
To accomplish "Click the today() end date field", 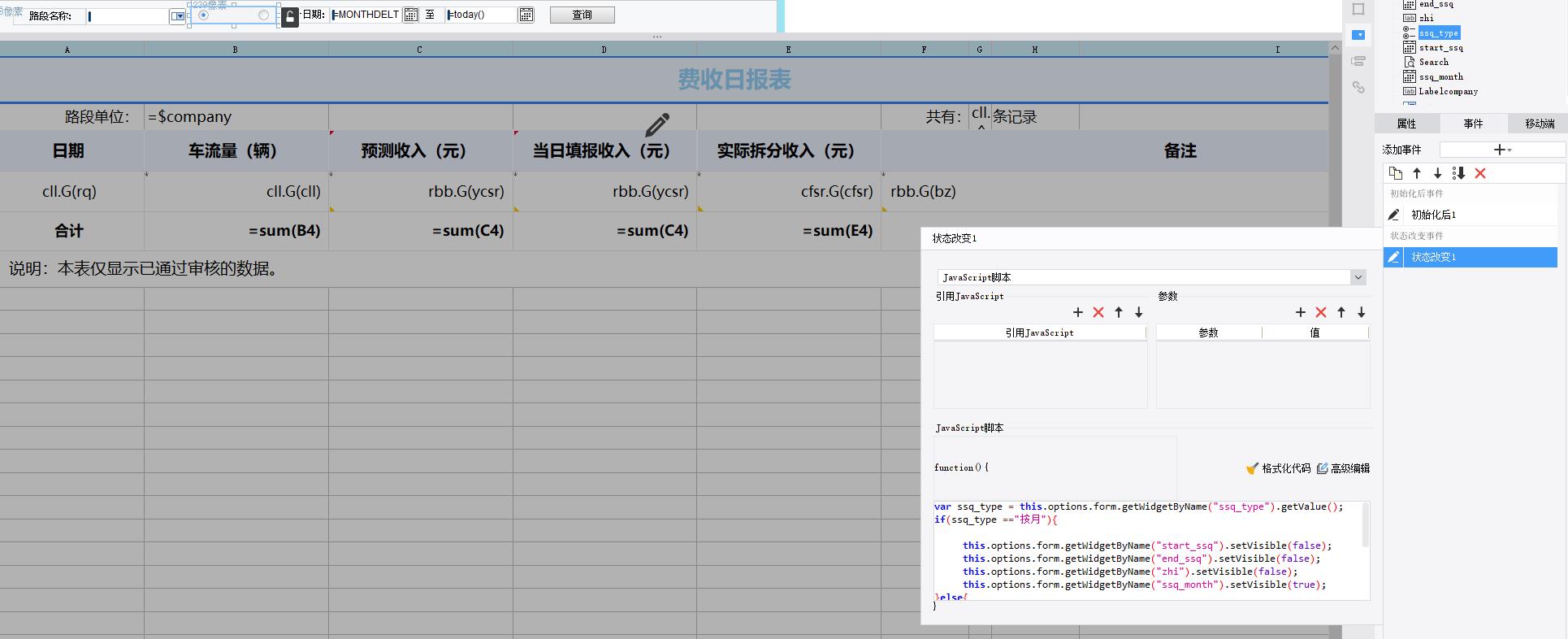I will (481, 15).
